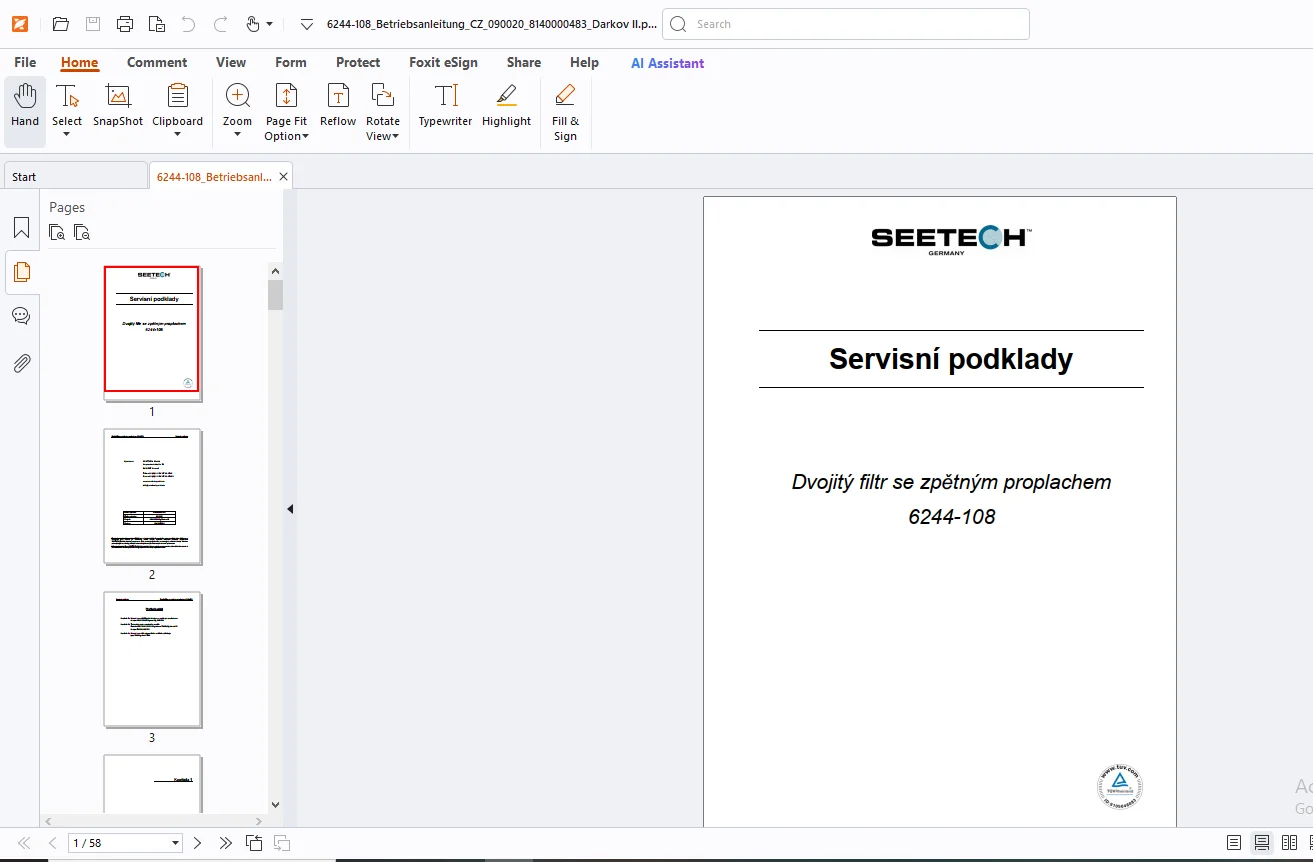1313x862 pixels.
Task: Click the Reflow tool
Action: tap(338, 105)
